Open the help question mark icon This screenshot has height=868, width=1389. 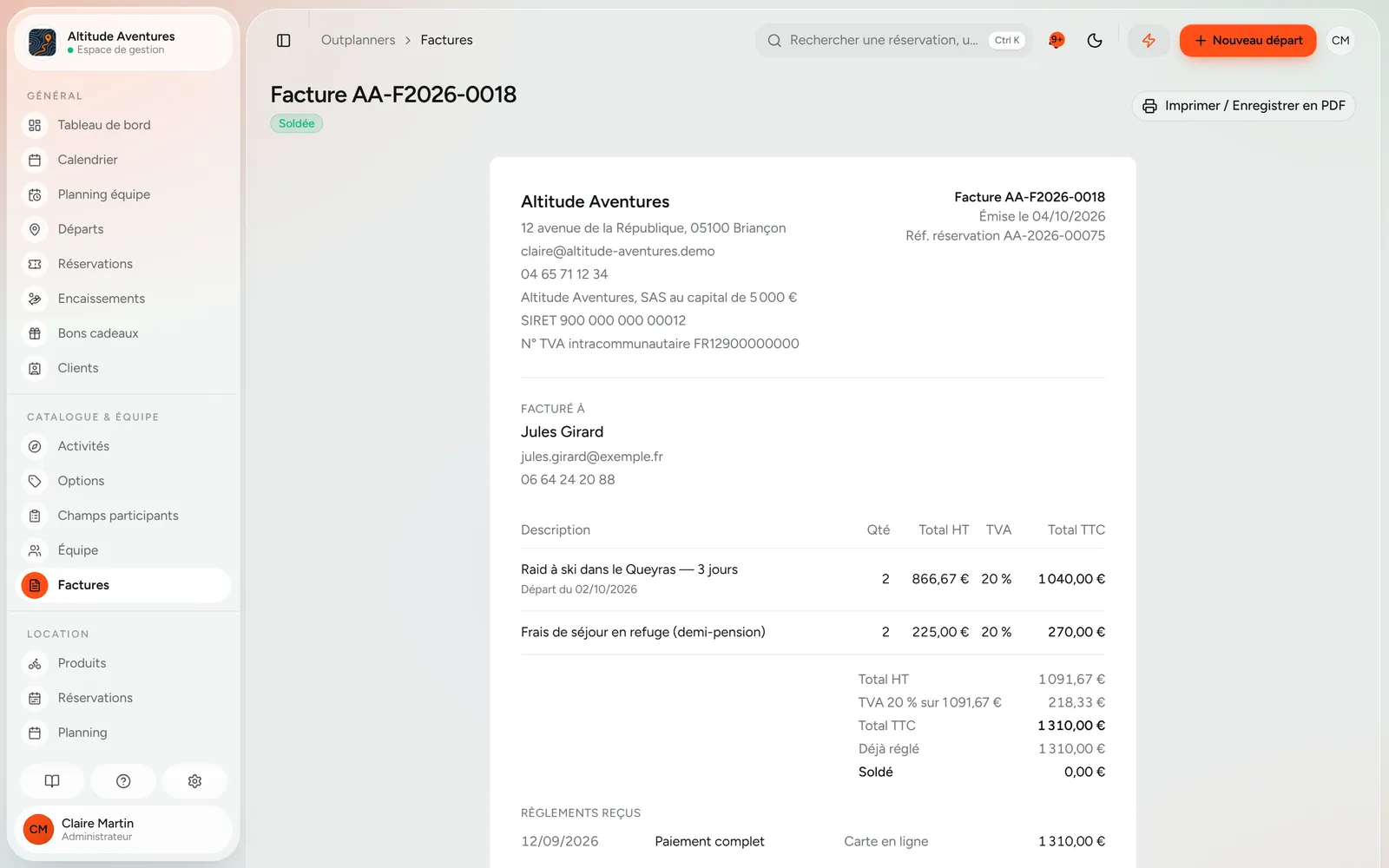click(123, 781)
